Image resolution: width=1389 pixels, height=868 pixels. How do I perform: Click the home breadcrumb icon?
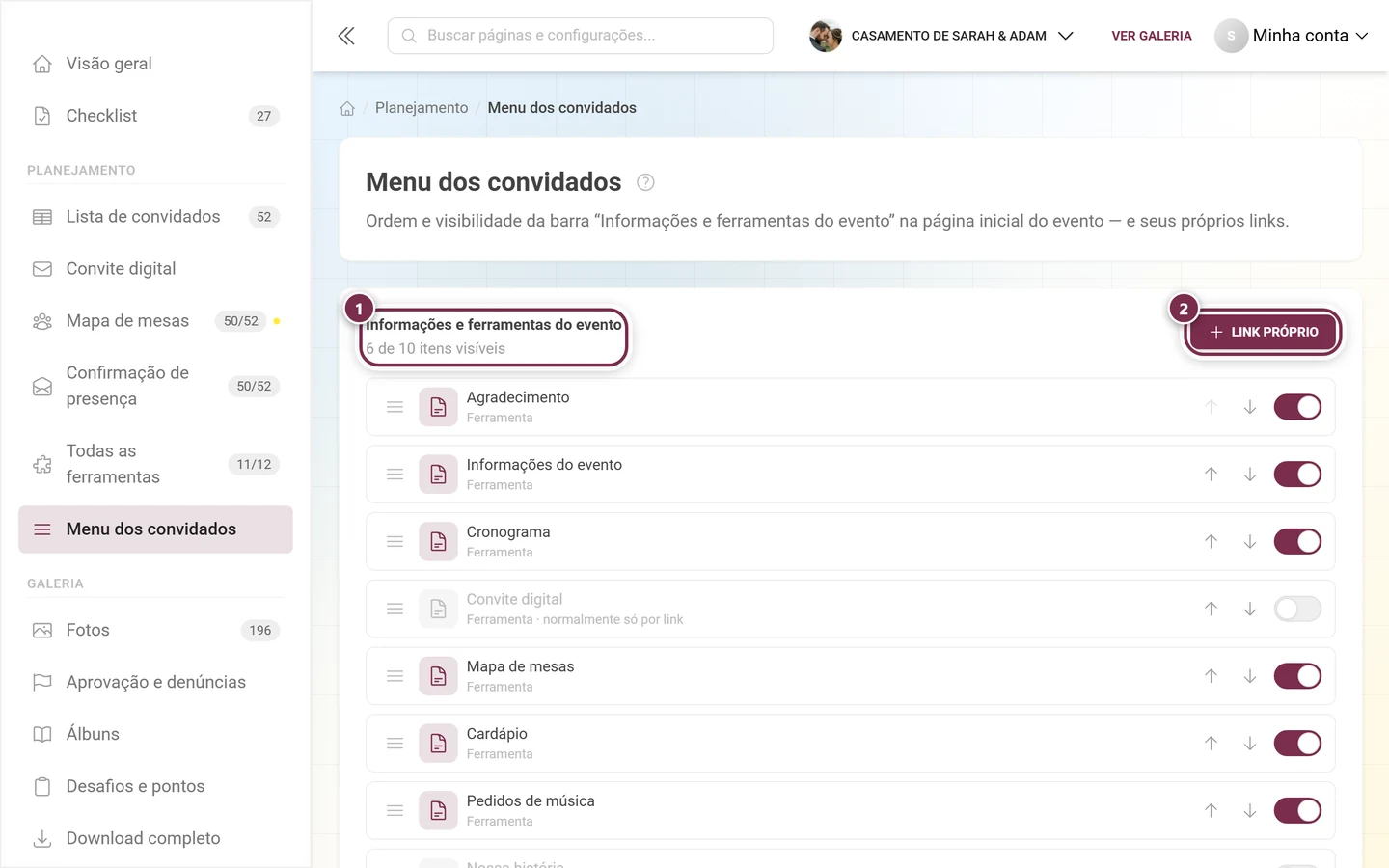click(347, 108)
